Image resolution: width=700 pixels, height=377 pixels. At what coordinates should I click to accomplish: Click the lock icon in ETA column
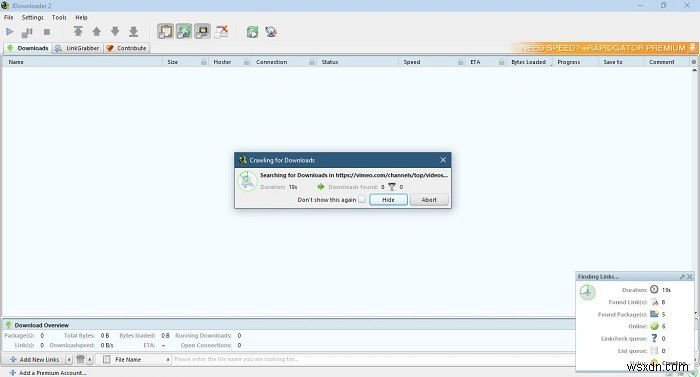click(x=502, y=62)
